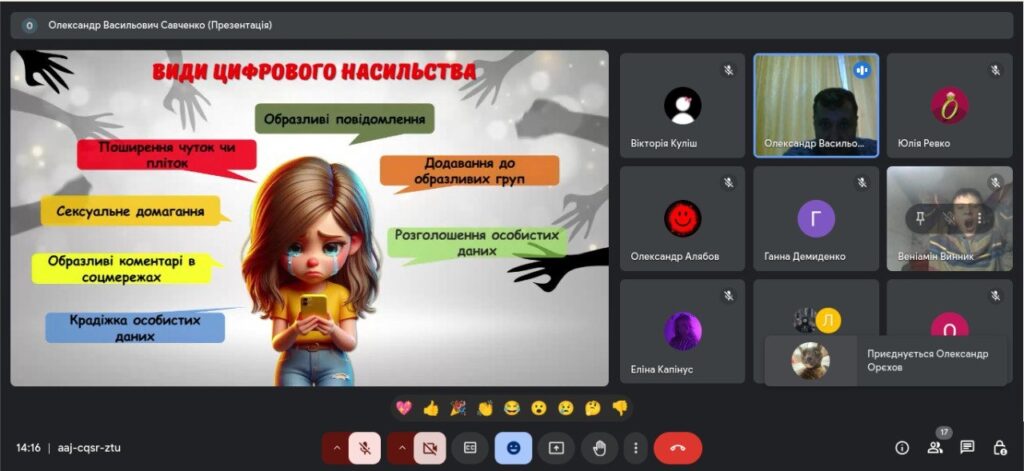Expand camera video settings chevron
The width and height of the screenshot is (1024, 471).
click(401, 448)
